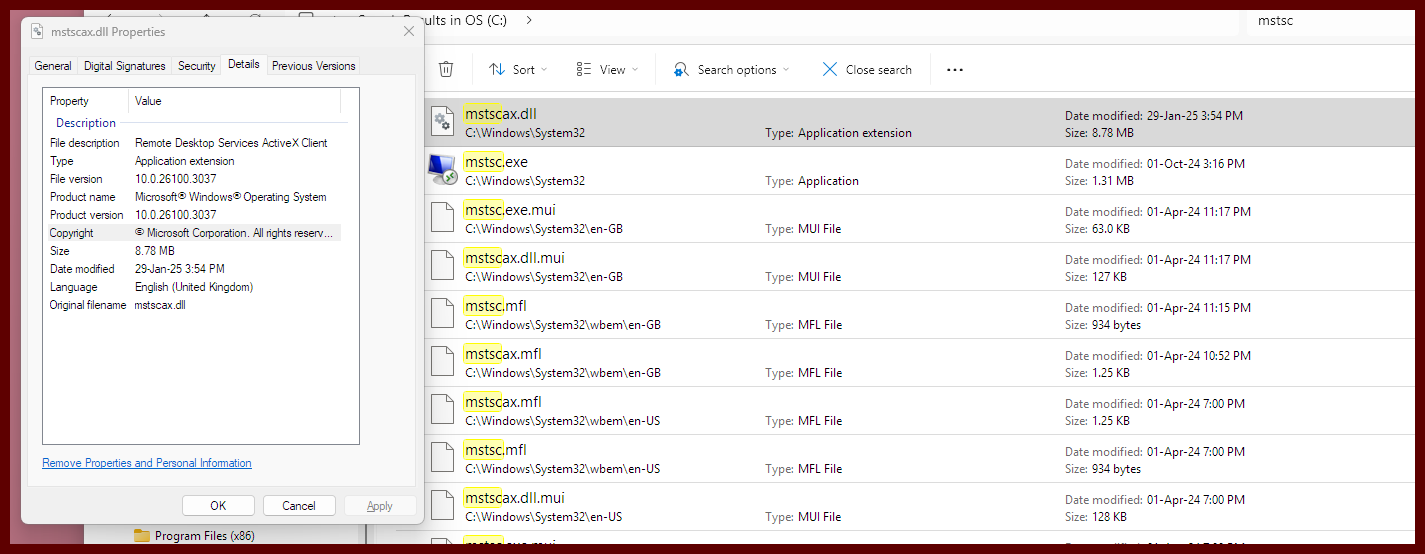
Task: Click the mstscax.mfl wbem\en-US file icon
Action: click(443, 410)
